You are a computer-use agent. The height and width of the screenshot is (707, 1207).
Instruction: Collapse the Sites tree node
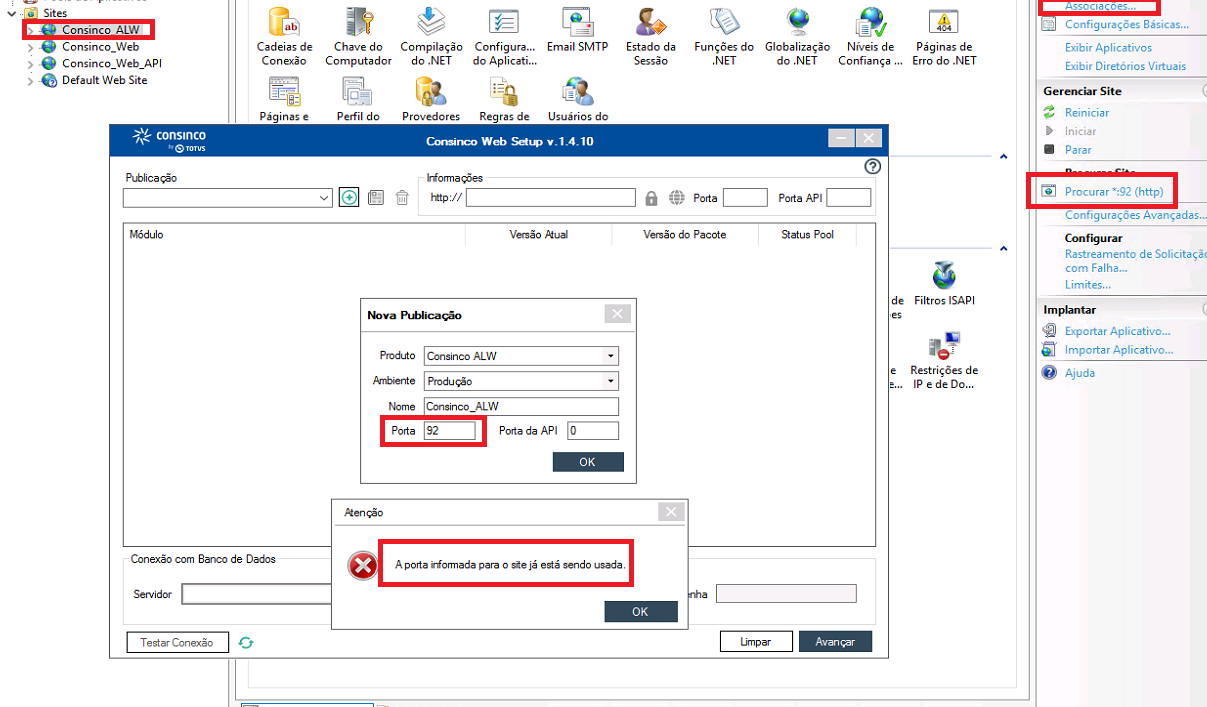[x=12, y=13]
